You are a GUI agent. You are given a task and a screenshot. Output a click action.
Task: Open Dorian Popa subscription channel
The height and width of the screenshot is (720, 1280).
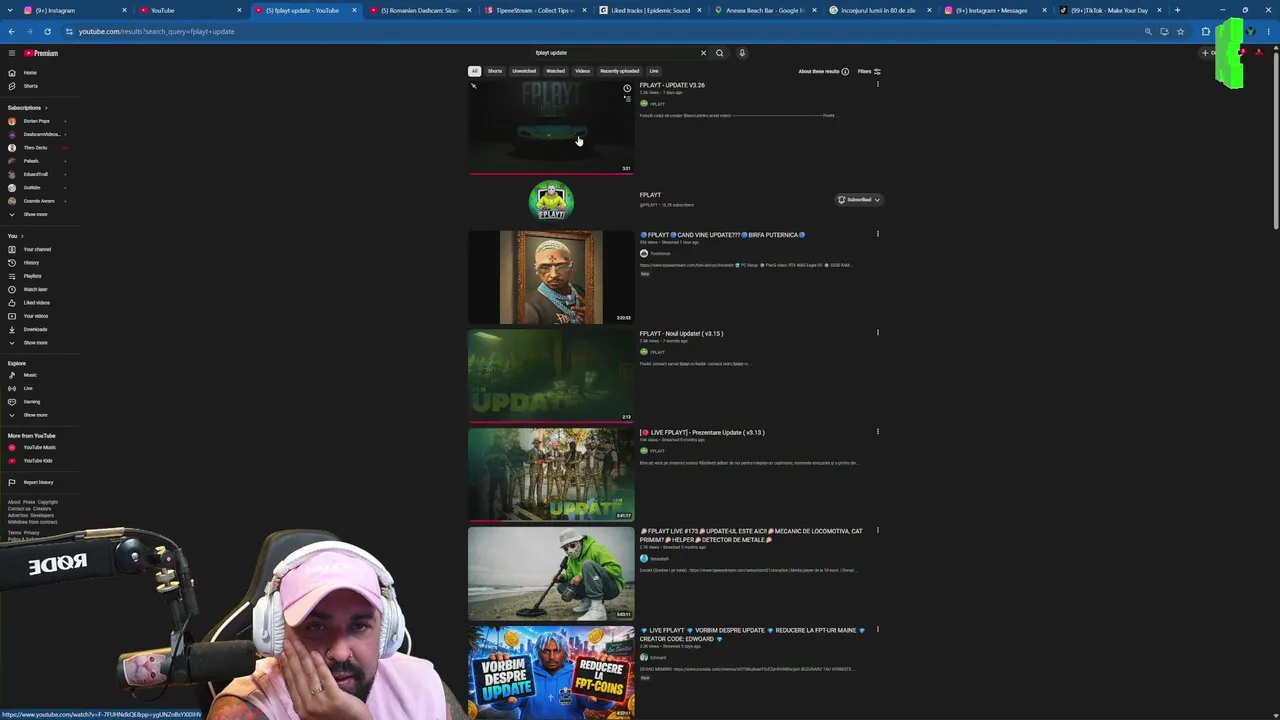36,121
